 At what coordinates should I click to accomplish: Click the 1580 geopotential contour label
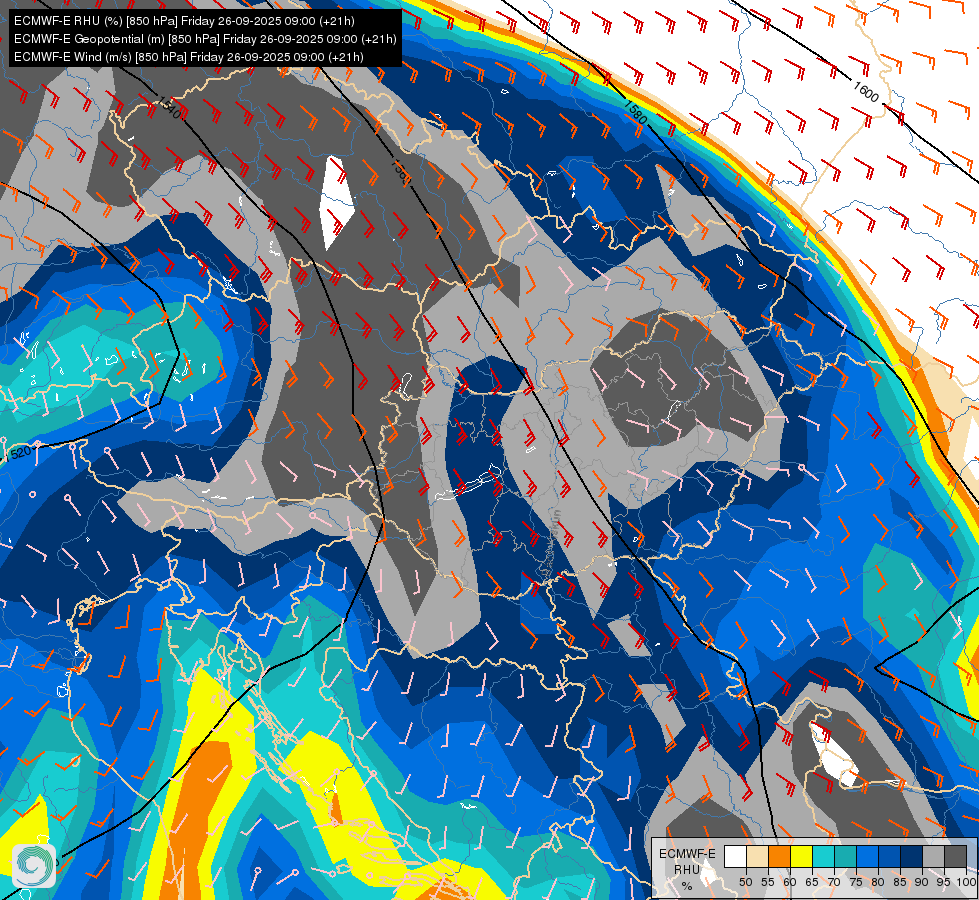[636, 113]
